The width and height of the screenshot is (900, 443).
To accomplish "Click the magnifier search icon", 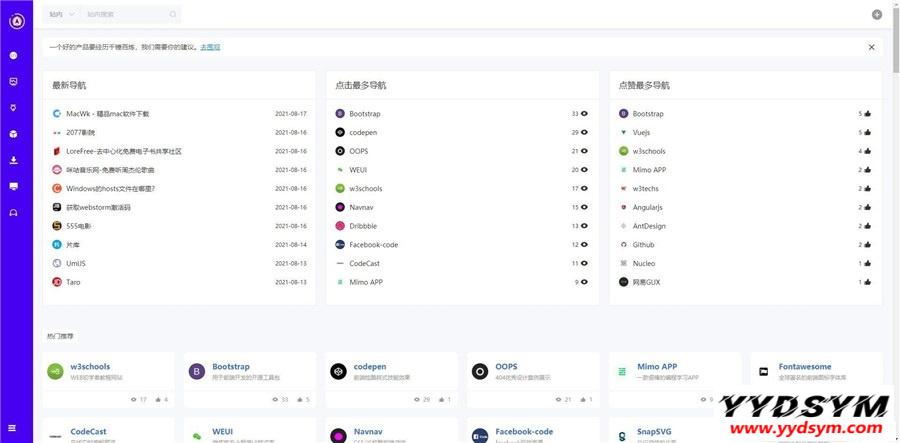I will tap(173, 15).
